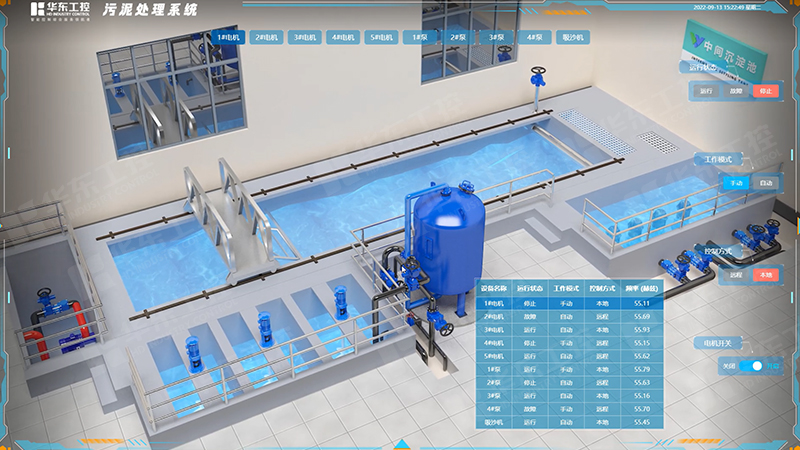Click the blue valve handwheel on wall pipe

(538, 77)
